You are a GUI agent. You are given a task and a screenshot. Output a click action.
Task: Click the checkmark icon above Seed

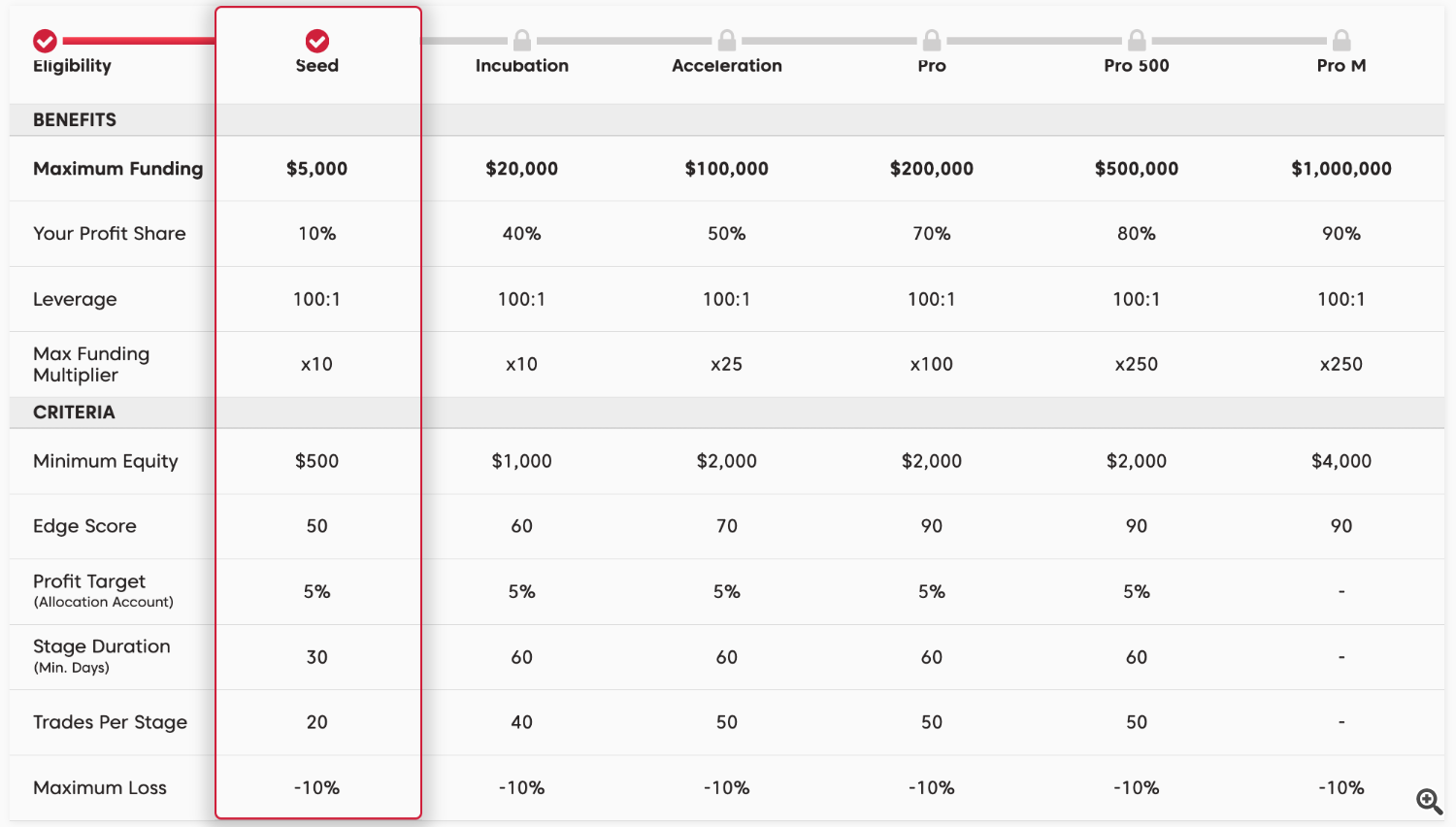317,41
